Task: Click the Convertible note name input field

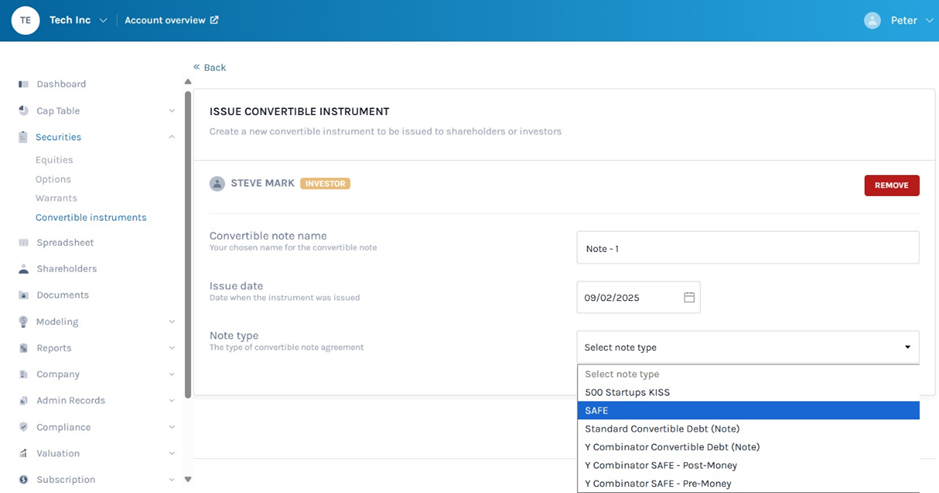Action: (x=747, y=248)
